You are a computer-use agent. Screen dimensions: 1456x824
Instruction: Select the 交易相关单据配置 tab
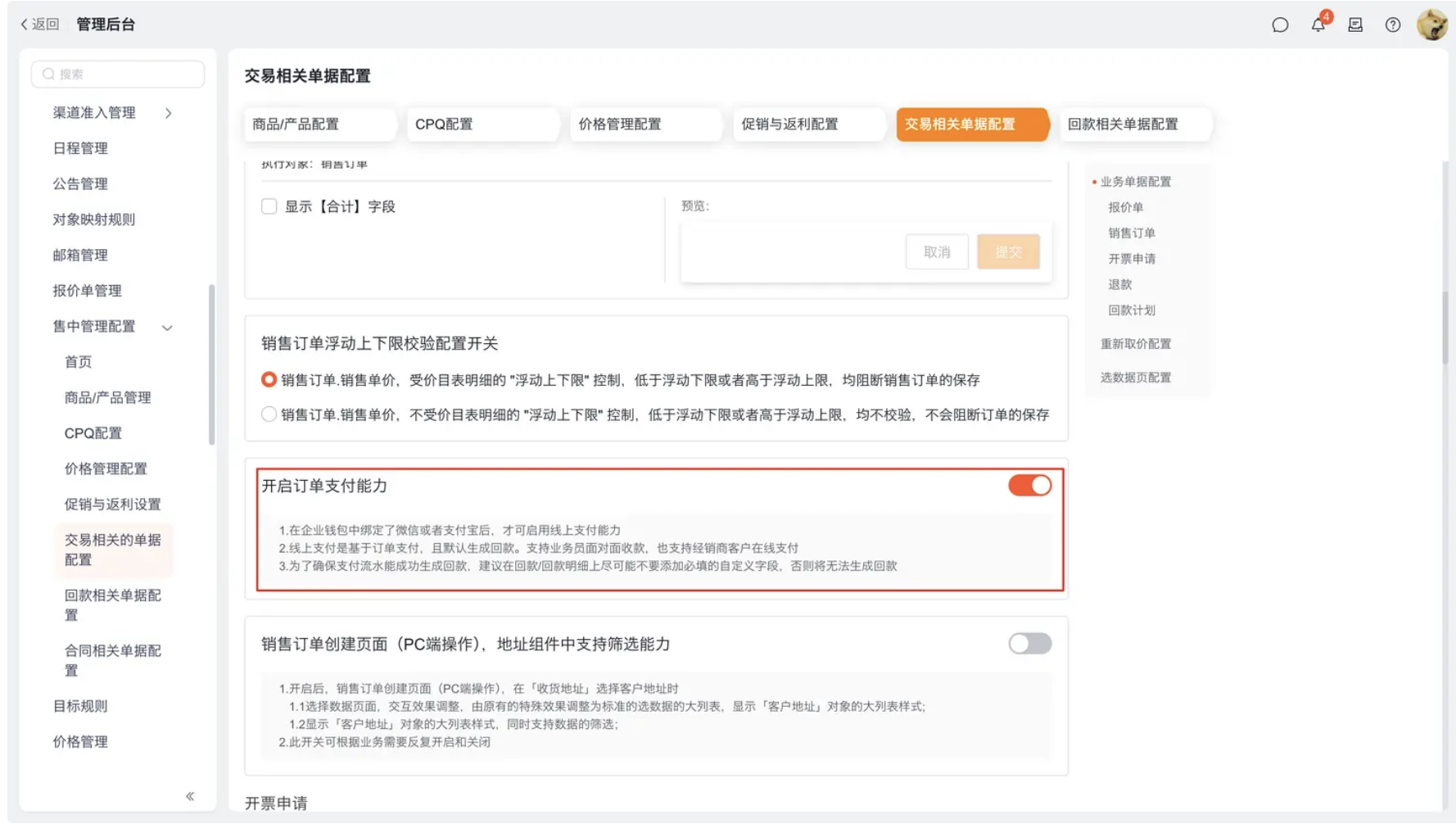tap(972, 125)
